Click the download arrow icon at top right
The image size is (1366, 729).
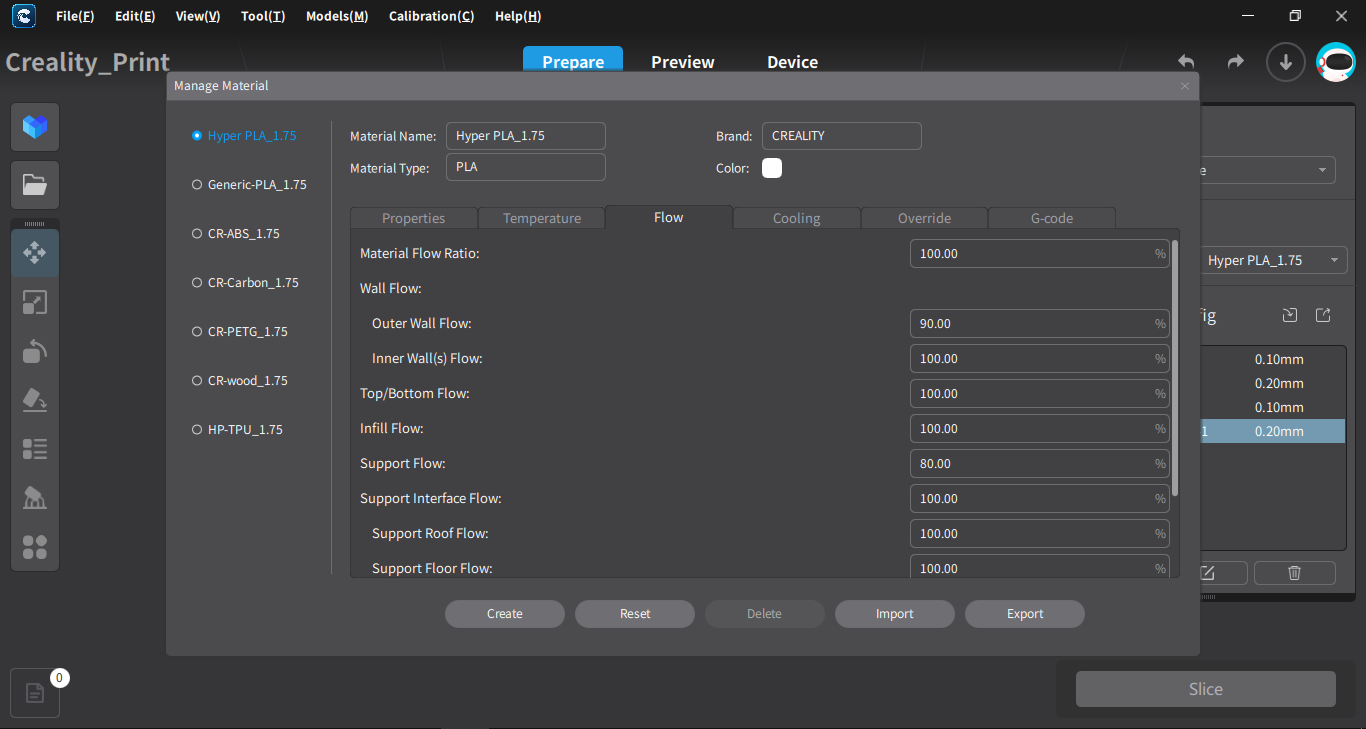point(1286,62)
